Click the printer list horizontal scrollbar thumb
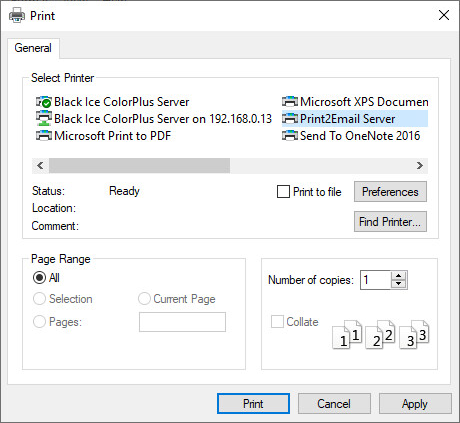 (139, 166)
